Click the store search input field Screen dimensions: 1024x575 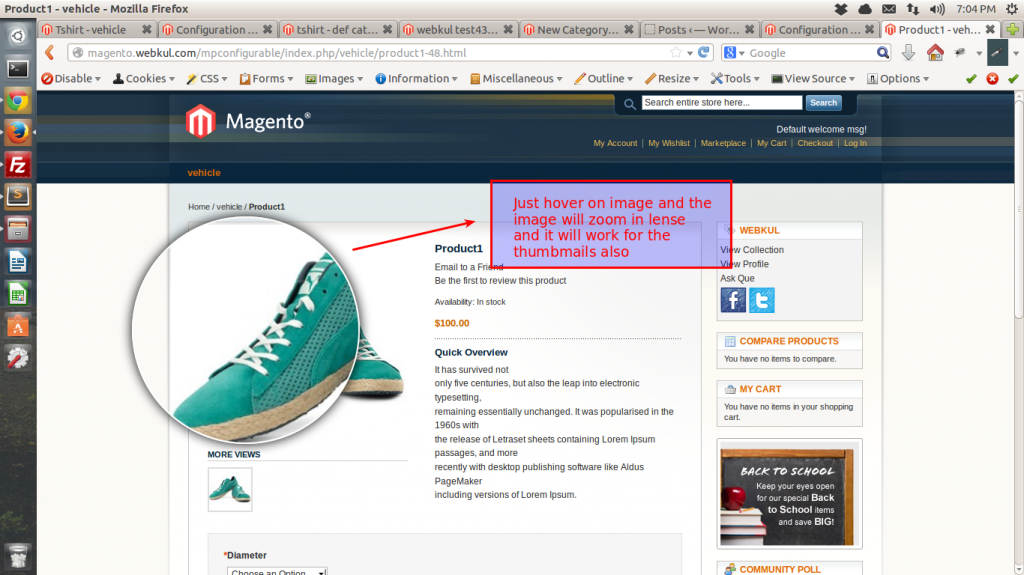pos(722,103)
